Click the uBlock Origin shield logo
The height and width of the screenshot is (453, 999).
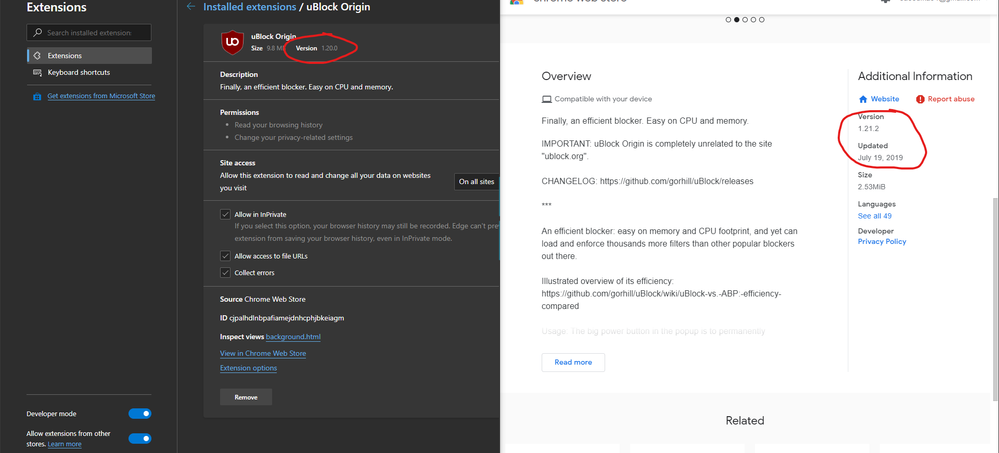[232, 42]
